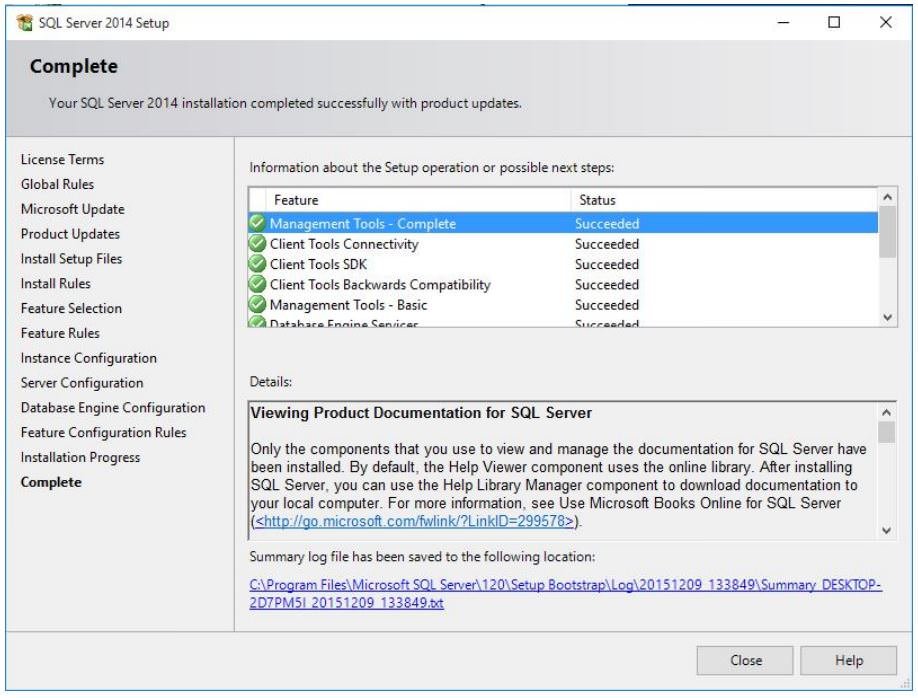The height and width of the screenshot is (698, 918).
Task: Click the Database Engine Configuration step
Action: point(113,408)
